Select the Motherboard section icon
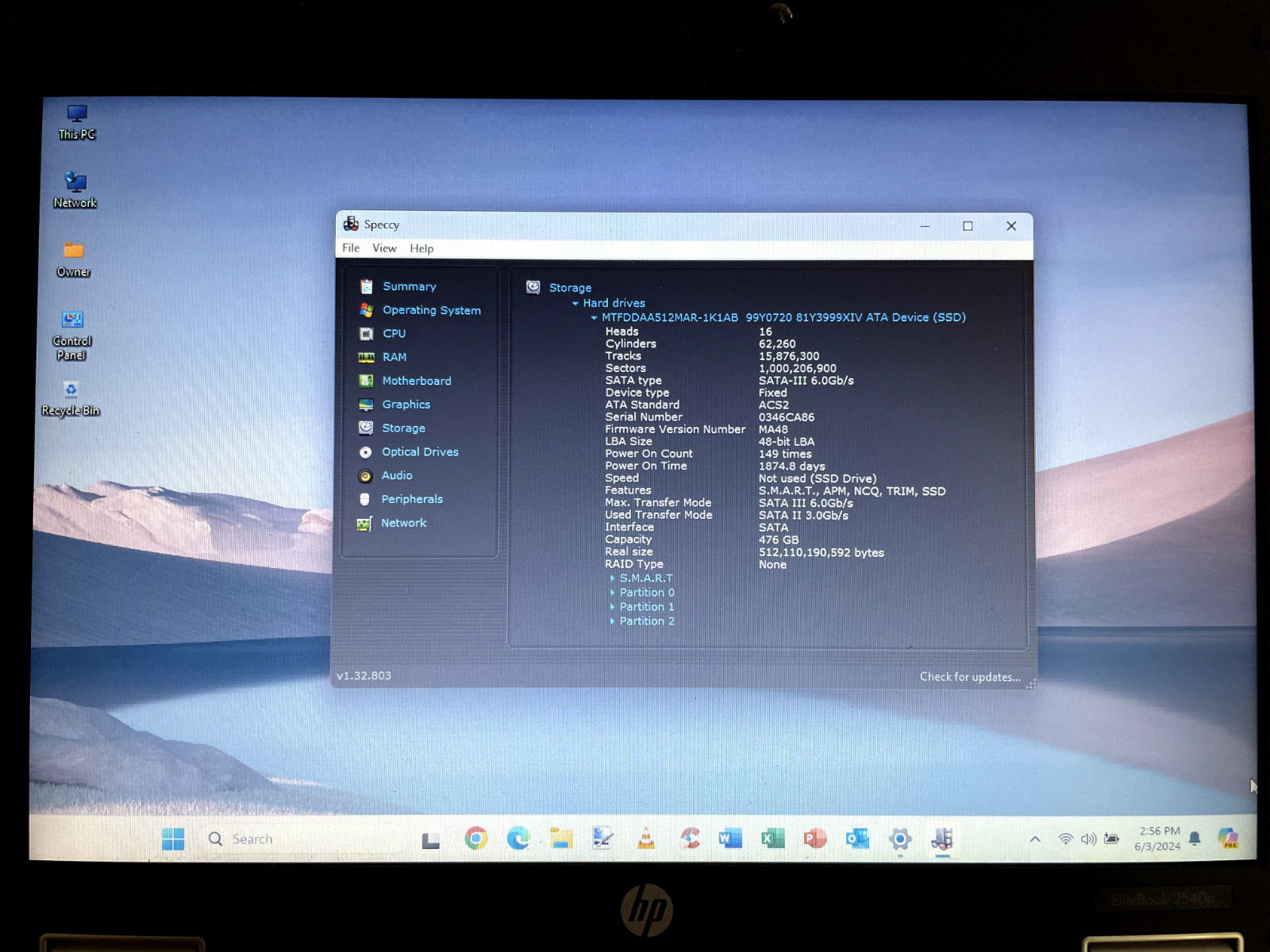Viewport: 1270px width, 952px height. click(366, 381)
